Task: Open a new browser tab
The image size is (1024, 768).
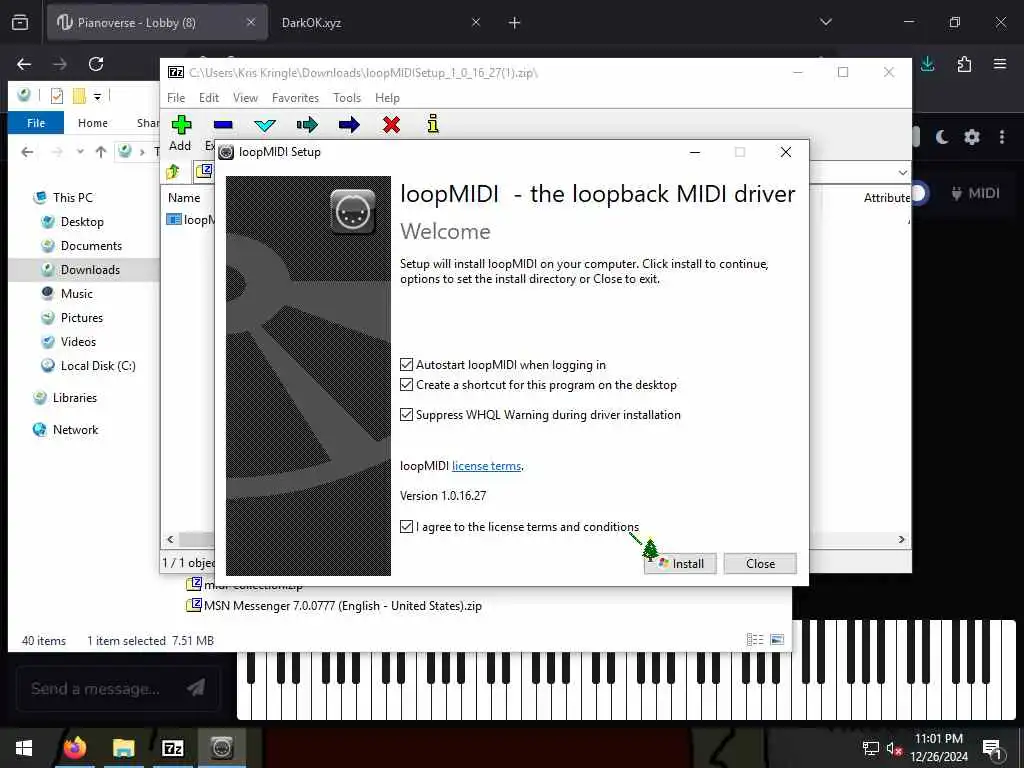Action: point(515,23)
